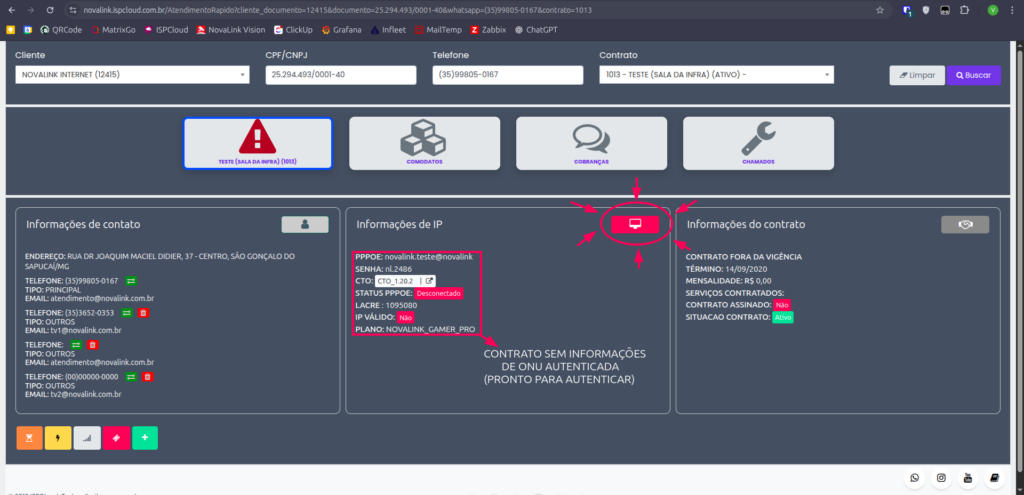Open WhatsApp via the footer icon
The width and height of the screenshot is (1024, 495).
[914, 478]
